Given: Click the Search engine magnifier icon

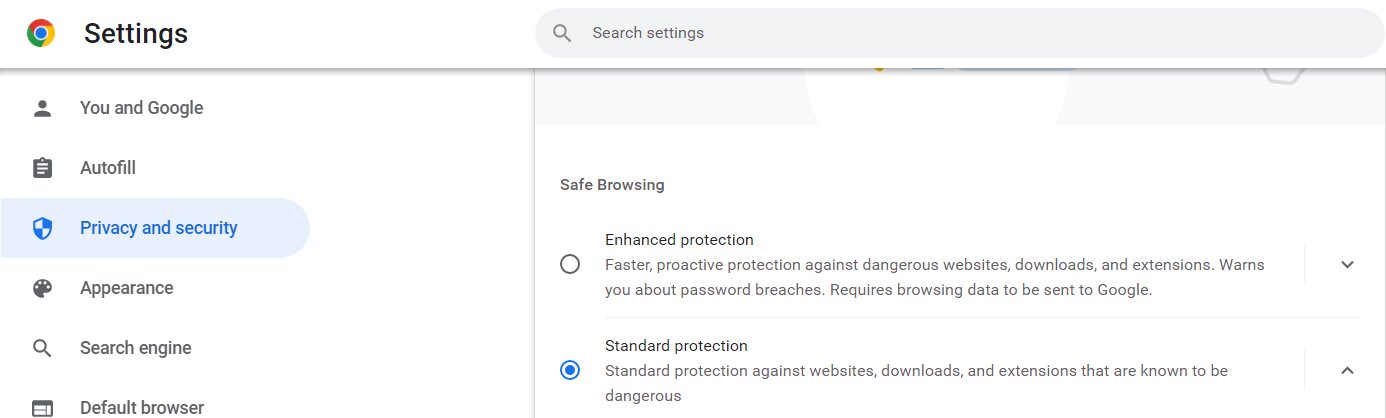Looking at the screenshot, I should tap(42, 348).
